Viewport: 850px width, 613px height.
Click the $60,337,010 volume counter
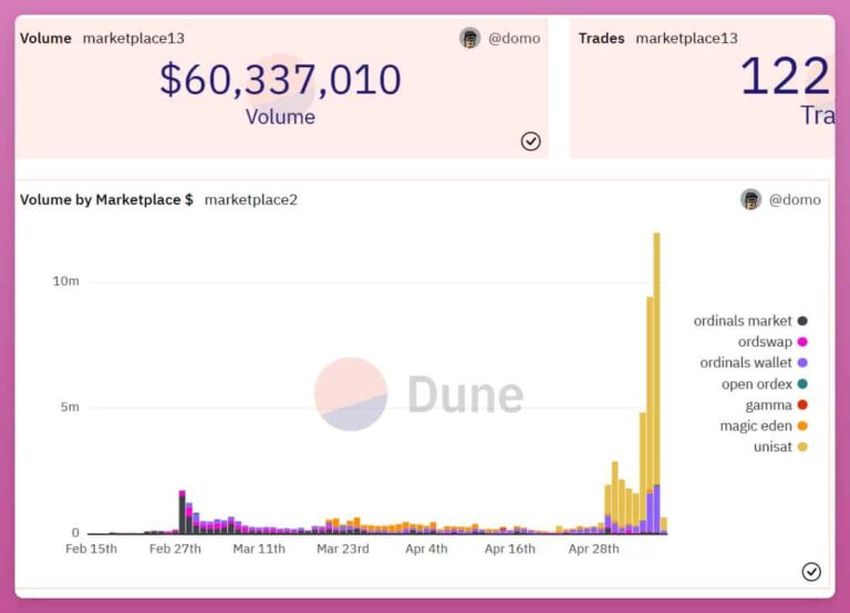pyautogui.click(x=280, y=80)
